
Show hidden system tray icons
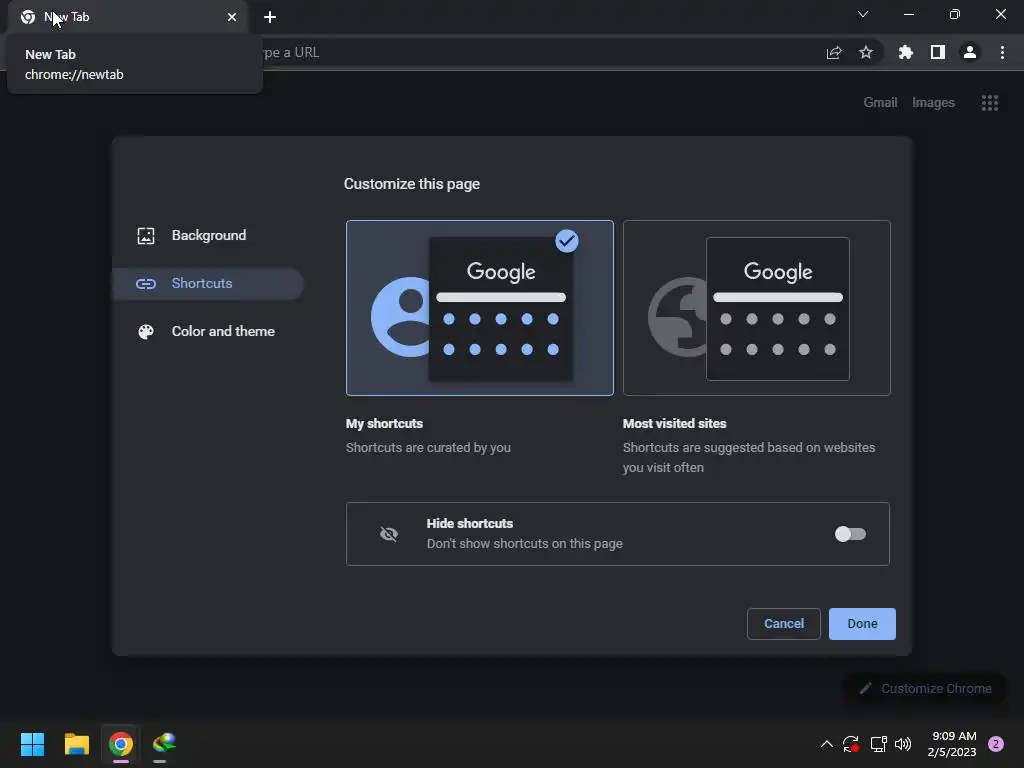(x=826, y=744)
